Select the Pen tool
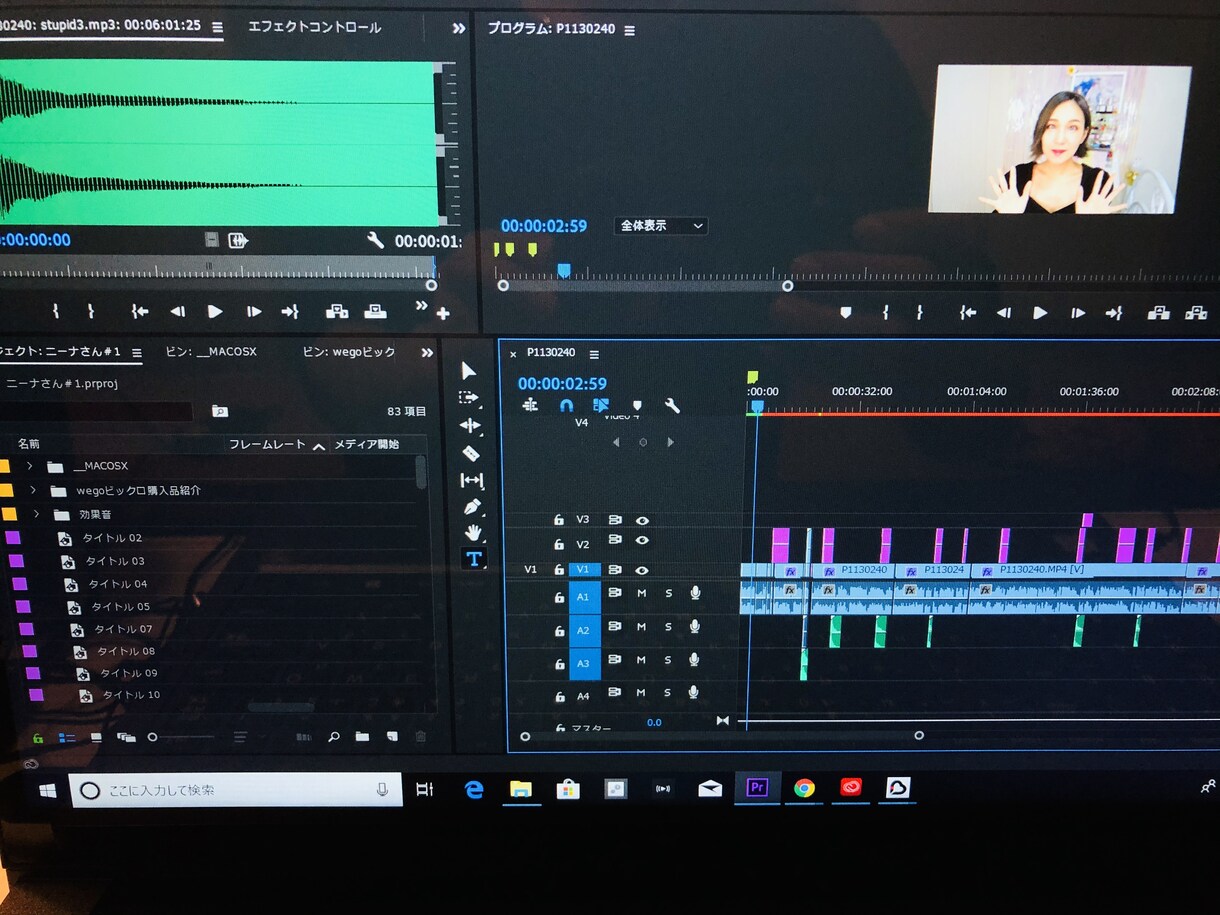The image size is (1220, 915). pyautogui.click(x=473, y=506)
